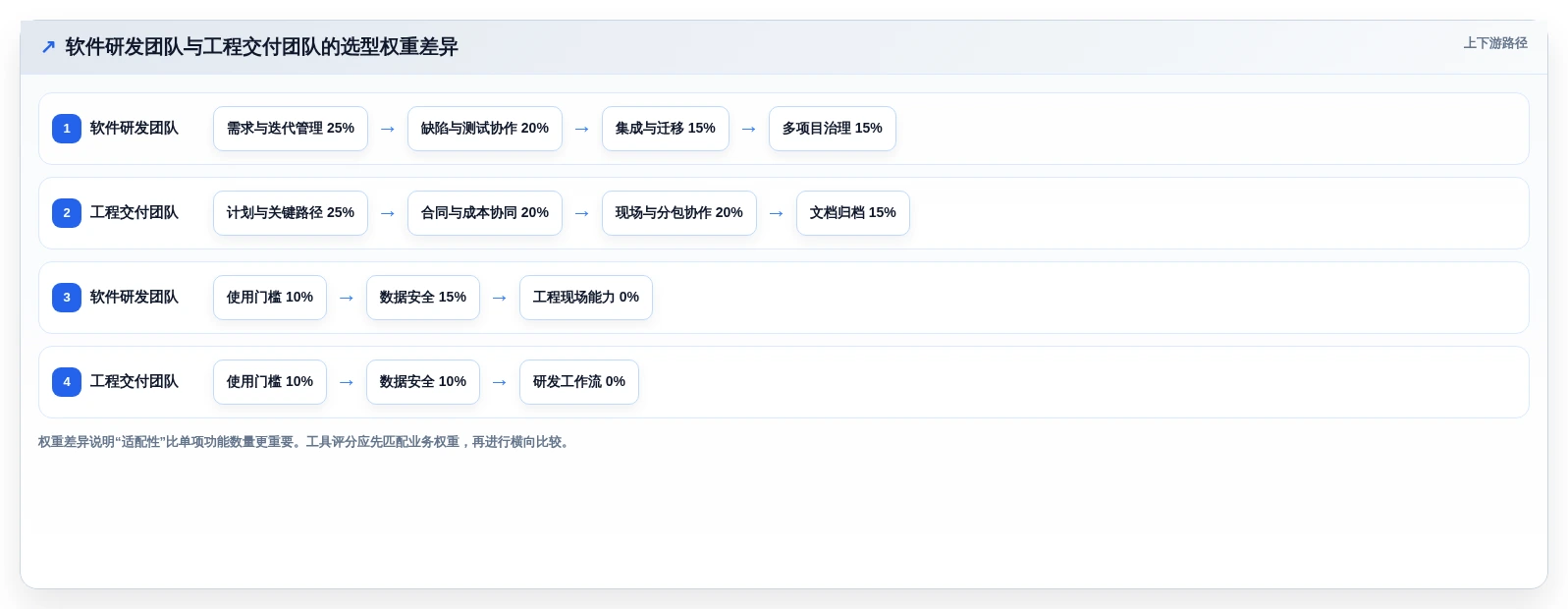Click the 数据安全 15% chip
Image resolution: width=1568 pixels, height=609 pixels.
423,298
